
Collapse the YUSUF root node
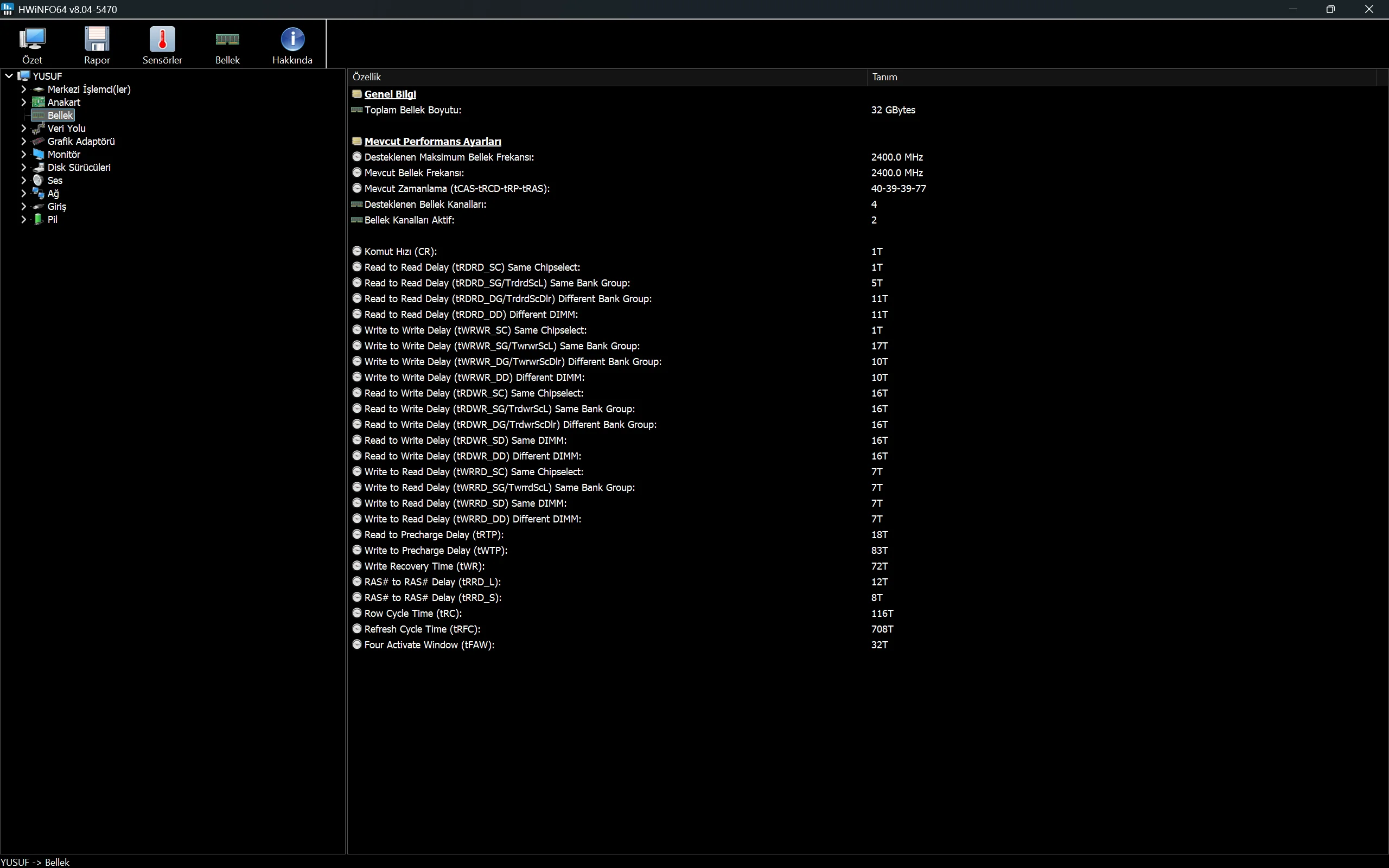tap(9, 76)
